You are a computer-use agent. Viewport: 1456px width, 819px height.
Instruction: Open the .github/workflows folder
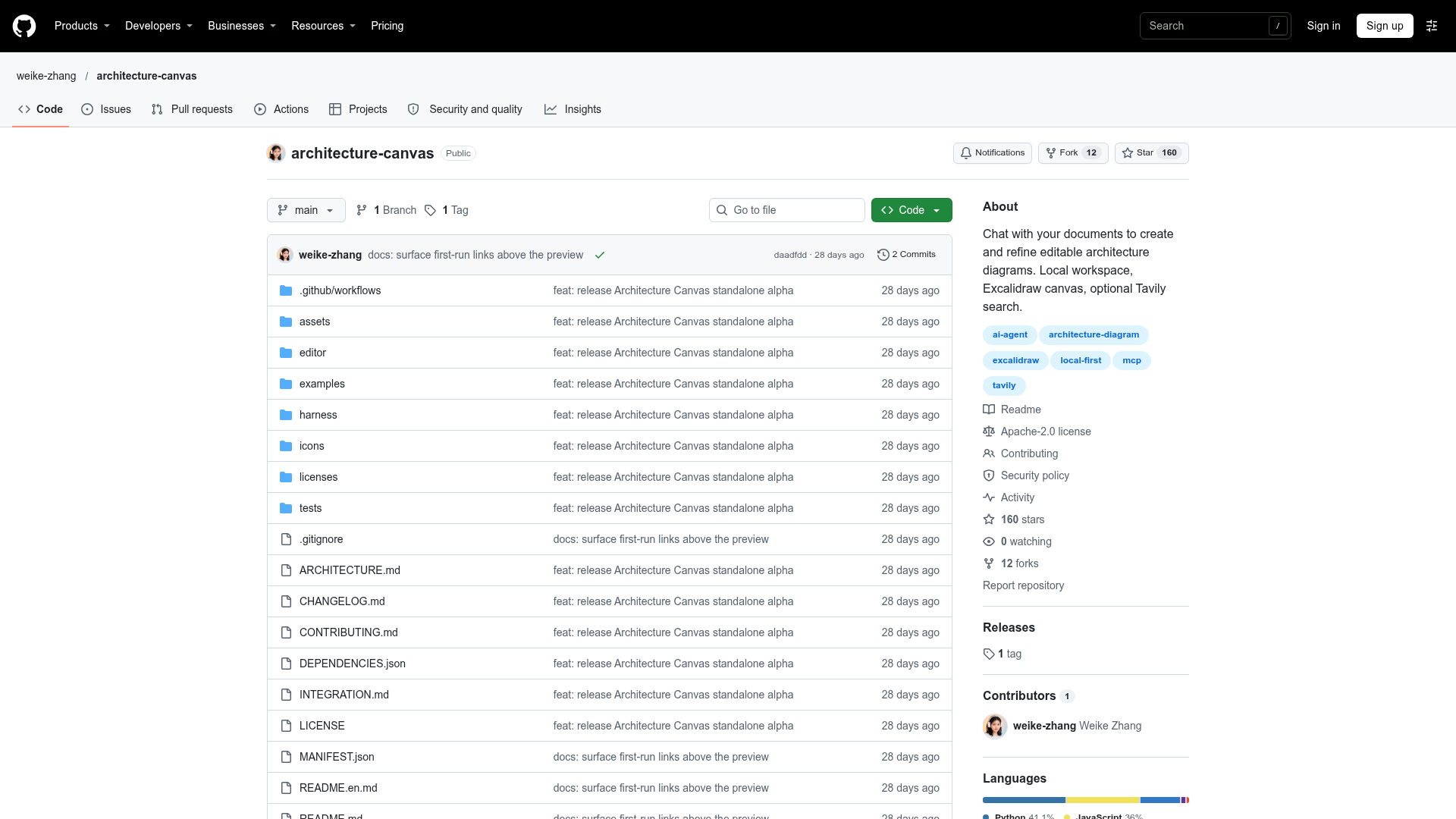click(x=340, y=290)
